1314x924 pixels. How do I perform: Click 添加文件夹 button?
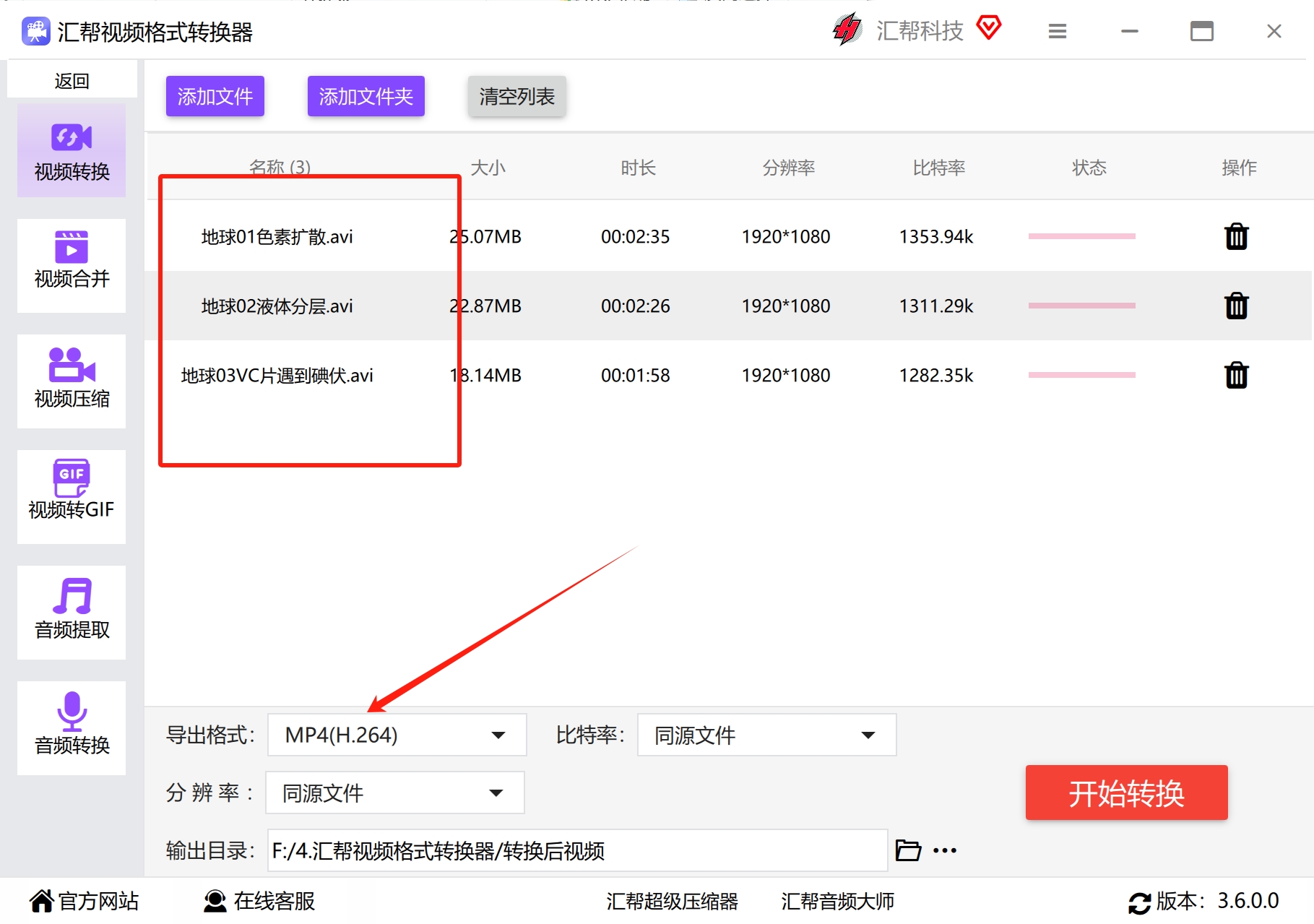(366, 96)
